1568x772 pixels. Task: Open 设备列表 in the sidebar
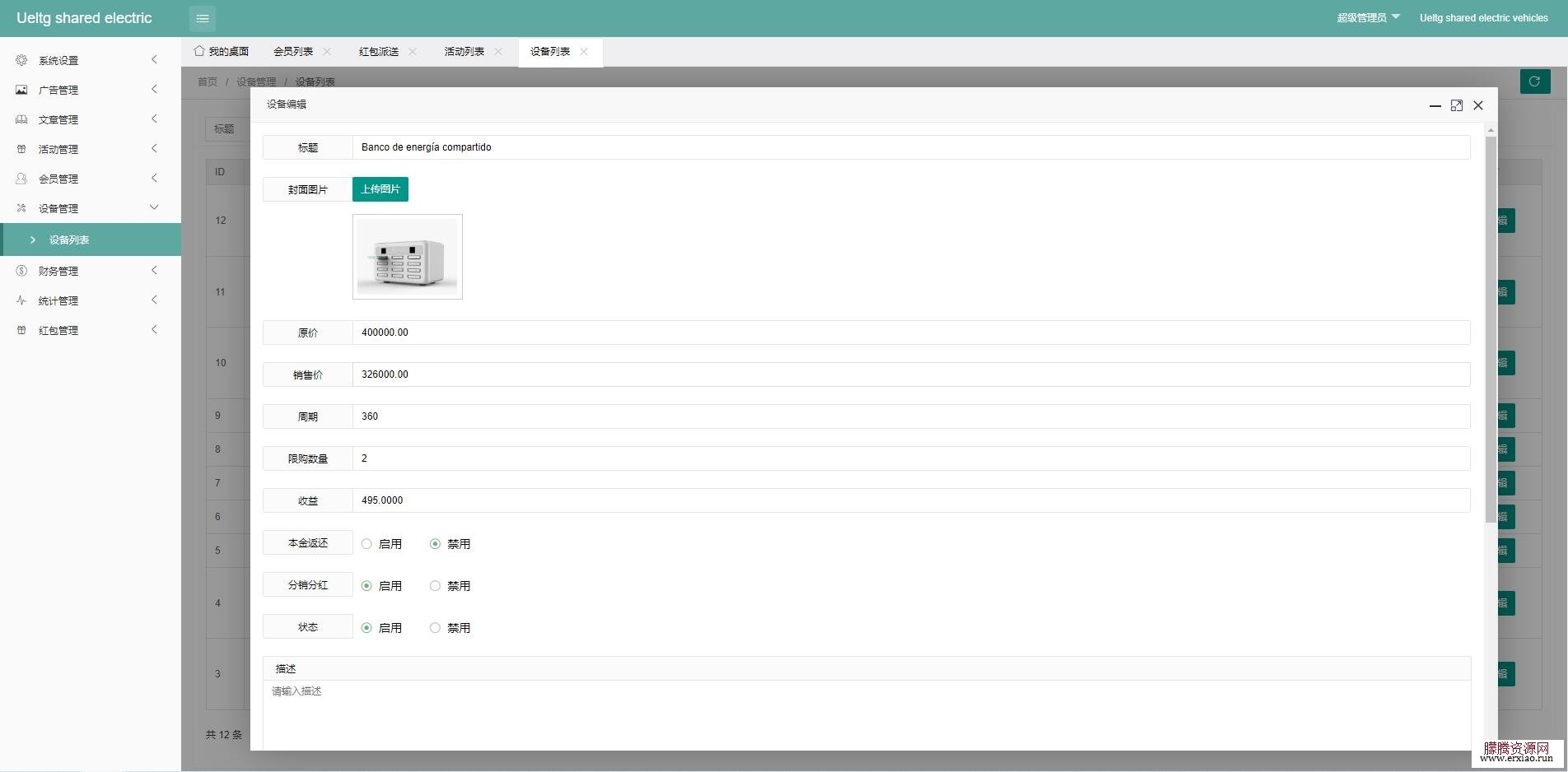click(x=91, y=240)
